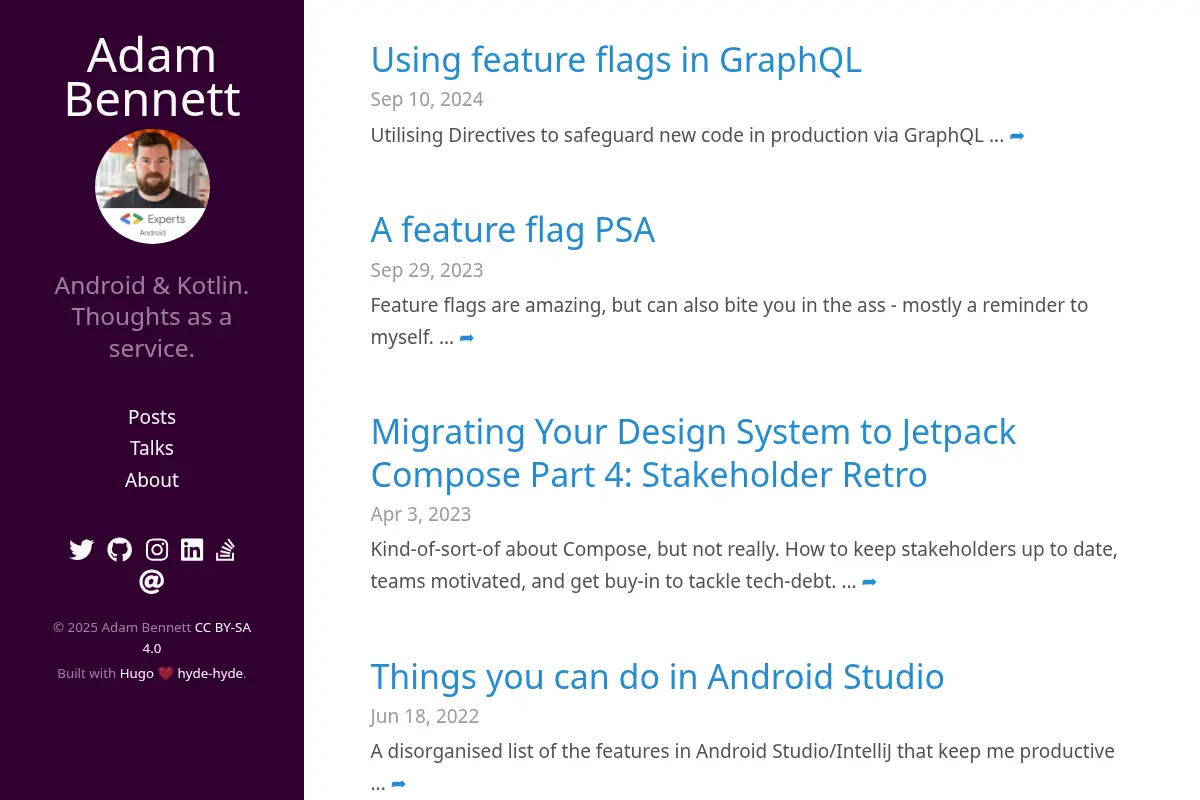Click the email at-sign icon
This screenshot has height=800, width=1200.
click(x=152, y=581)
